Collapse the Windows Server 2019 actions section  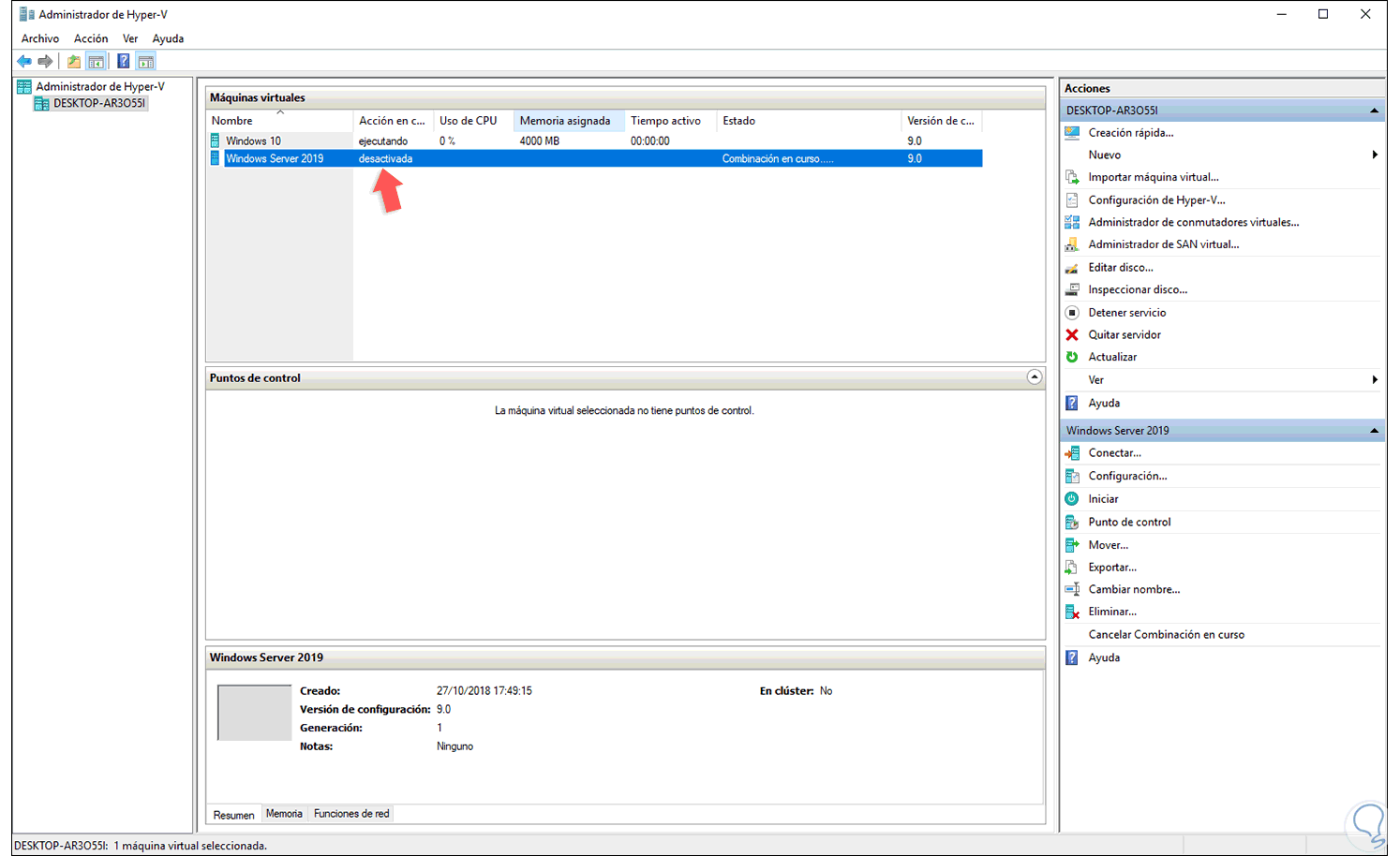pyautogui.click(x=1374, y=431)
